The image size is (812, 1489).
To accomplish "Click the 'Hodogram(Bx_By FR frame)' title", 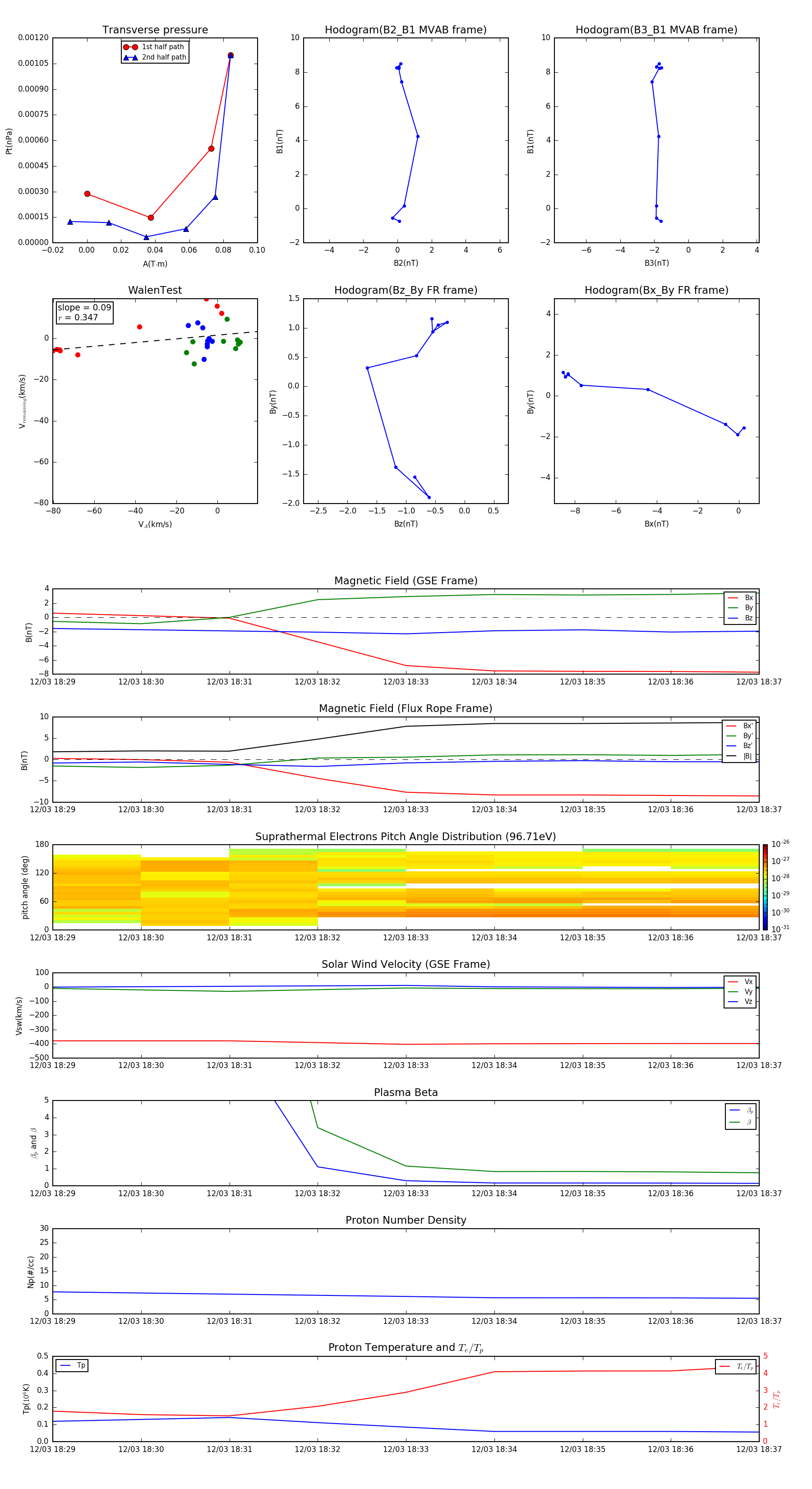I will 656,290.
